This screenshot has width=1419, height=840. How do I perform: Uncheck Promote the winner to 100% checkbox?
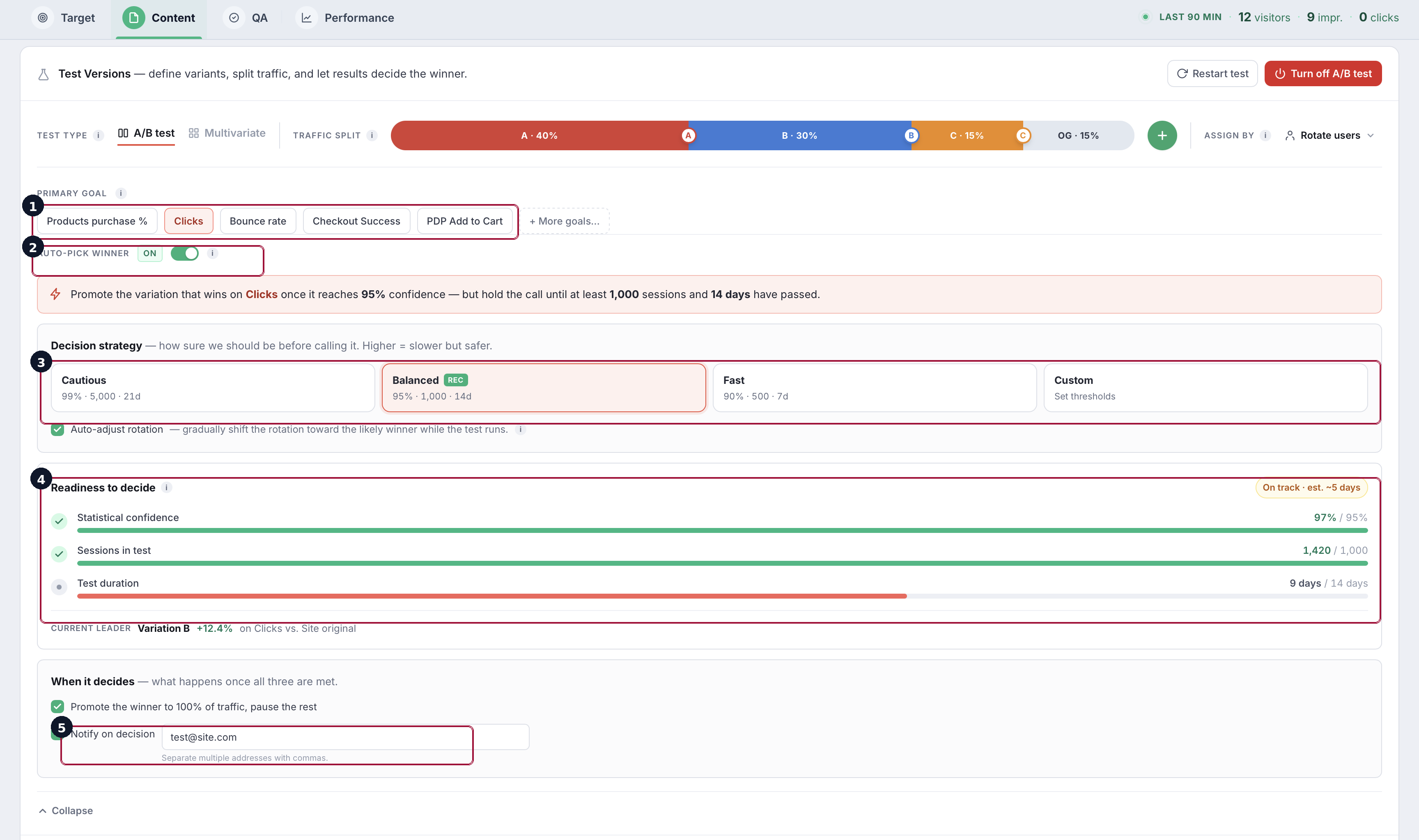coord(57,707)
